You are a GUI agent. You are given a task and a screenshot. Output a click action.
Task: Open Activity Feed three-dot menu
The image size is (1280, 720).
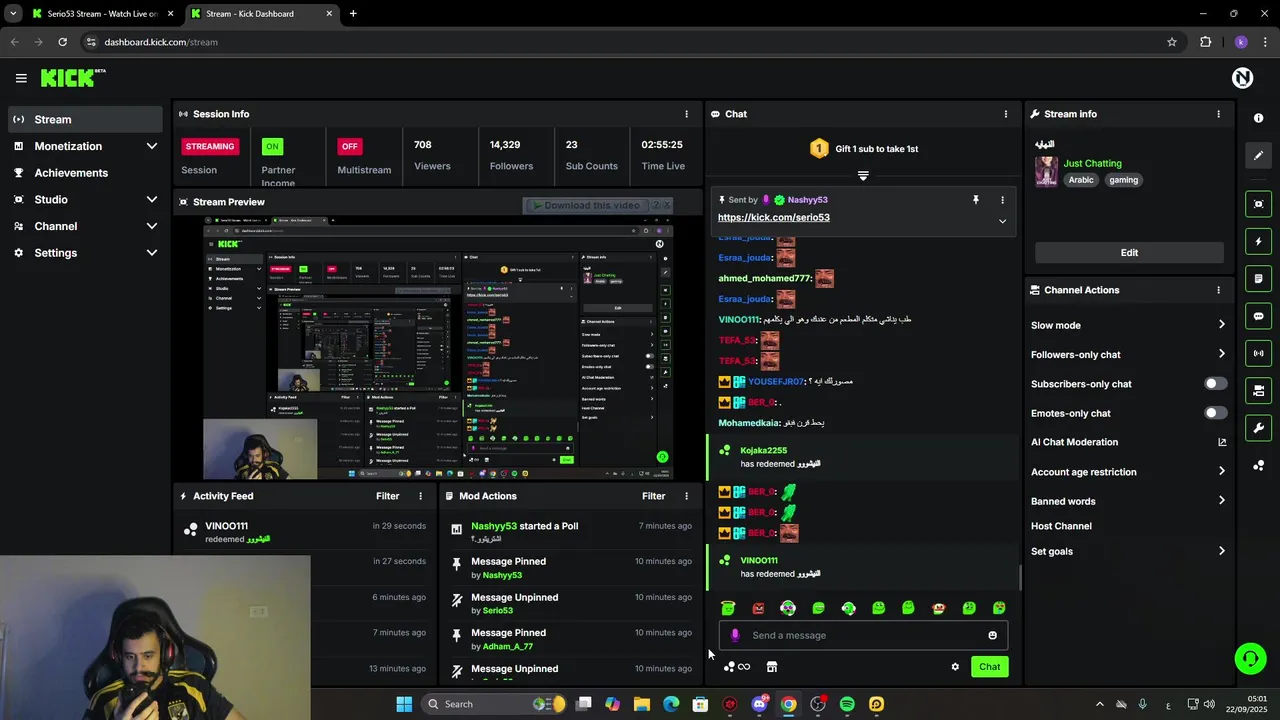(420, 496)
